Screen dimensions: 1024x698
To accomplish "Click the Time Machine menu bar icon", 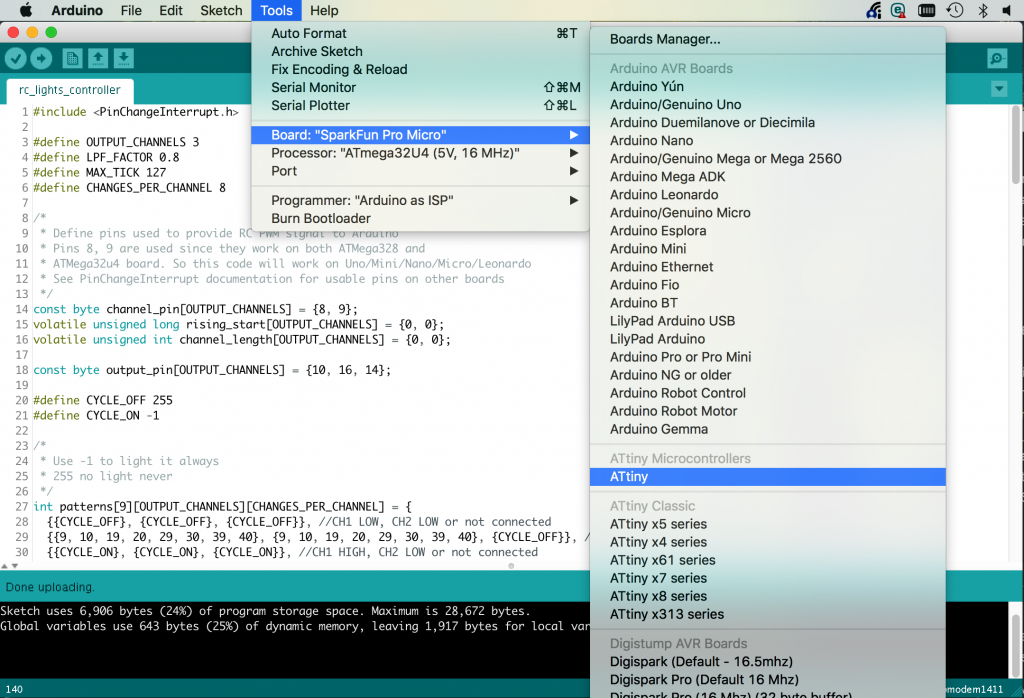I will (953, 10).
